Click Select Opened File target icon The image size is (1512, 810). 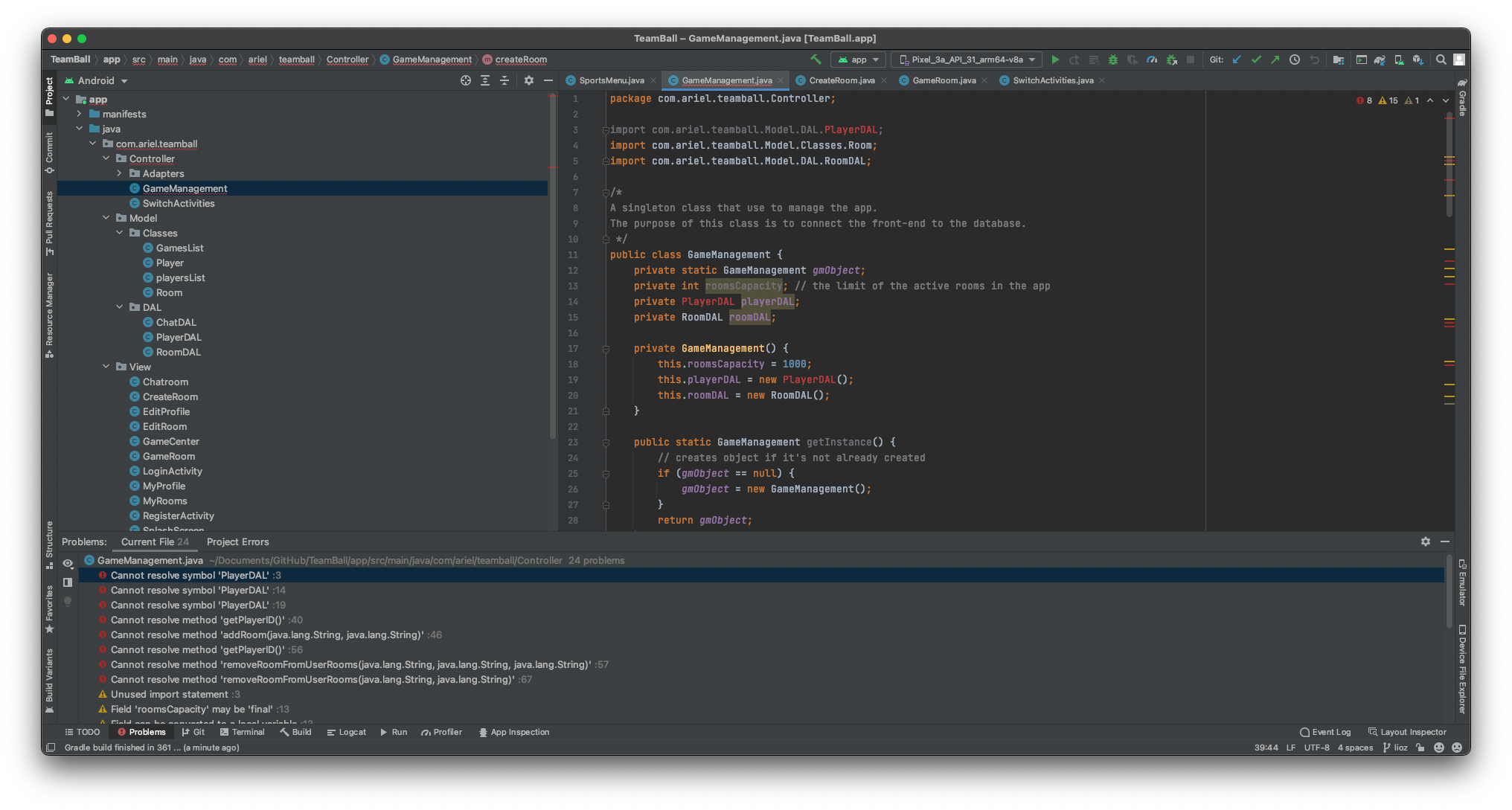point(466,80)
